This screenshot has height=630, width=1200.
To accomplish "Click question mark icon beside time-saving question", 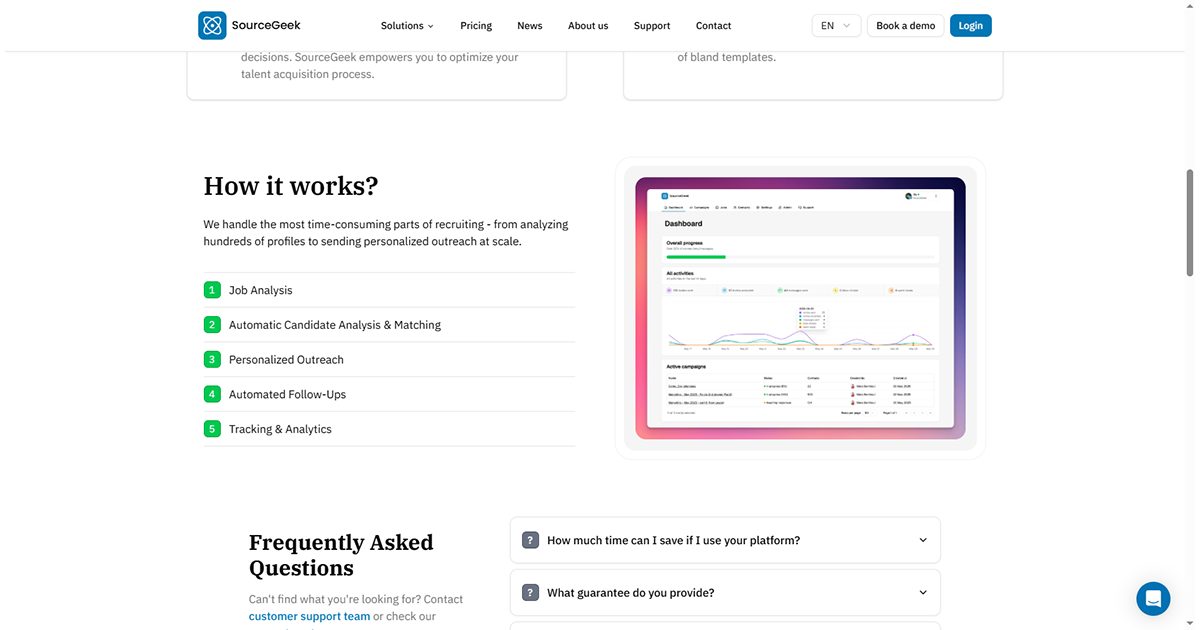I will (531, 540).
